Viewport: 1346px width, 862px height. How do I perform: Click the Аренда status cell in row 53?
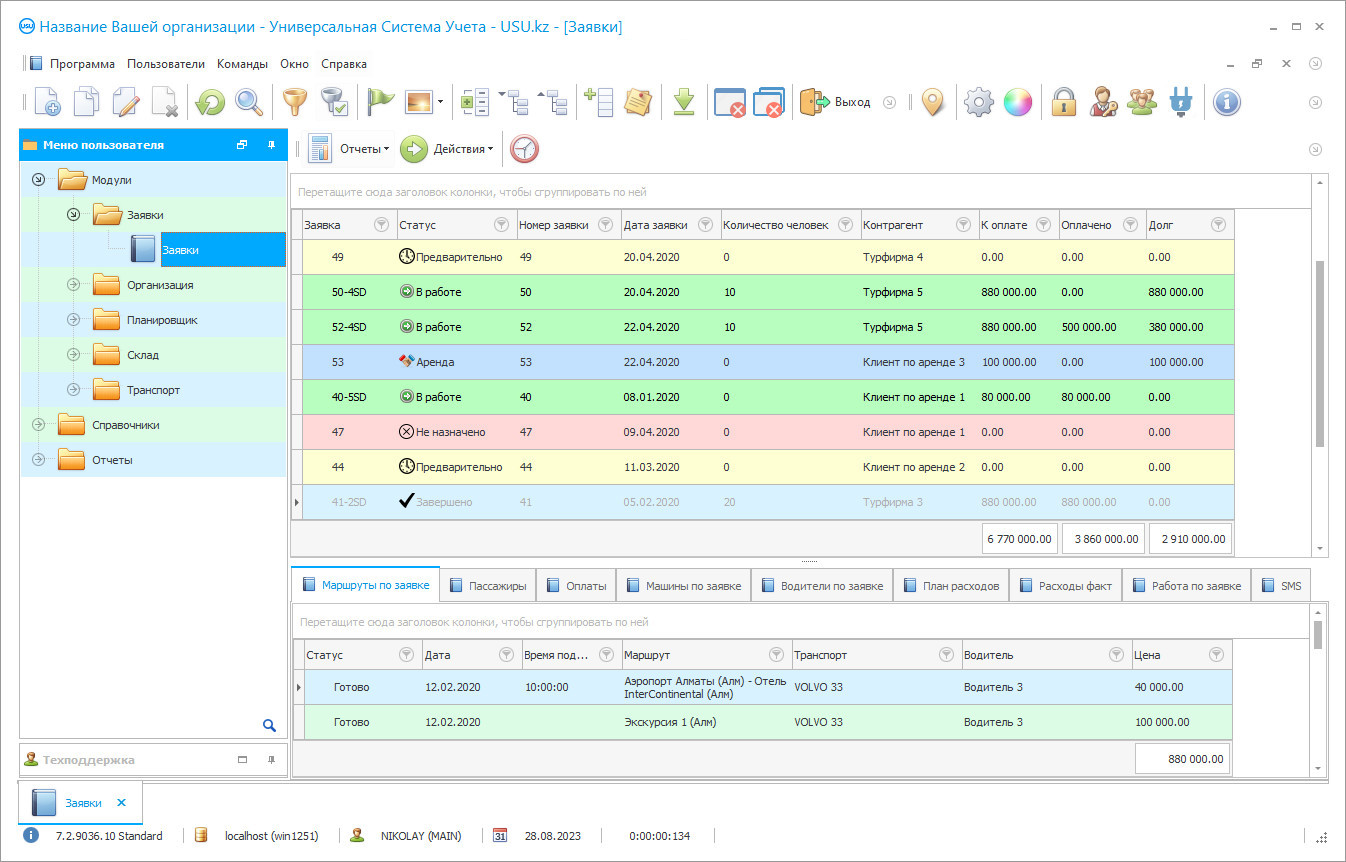tap(455, 362)
